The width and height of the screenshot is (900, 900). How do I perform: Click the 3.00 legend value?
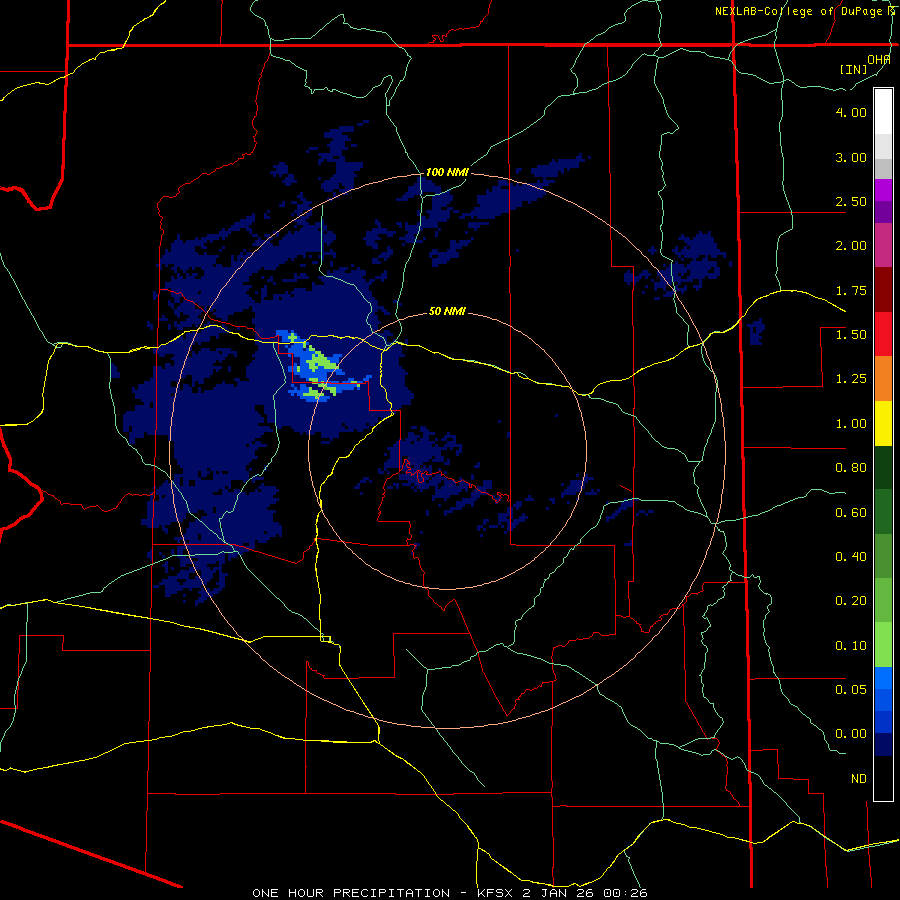(x=851, y=157)
